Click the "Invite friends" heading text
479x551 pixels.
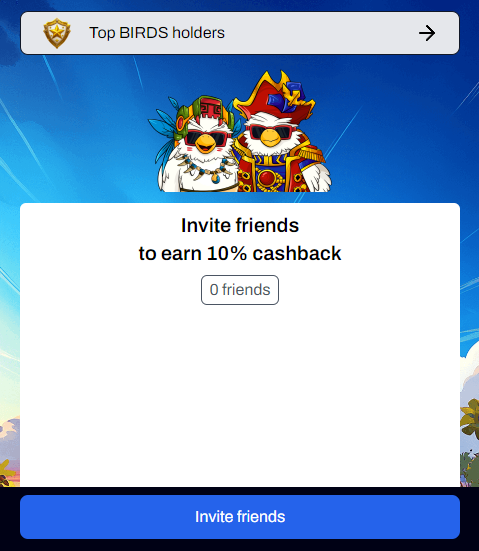[x=240, y=225]
